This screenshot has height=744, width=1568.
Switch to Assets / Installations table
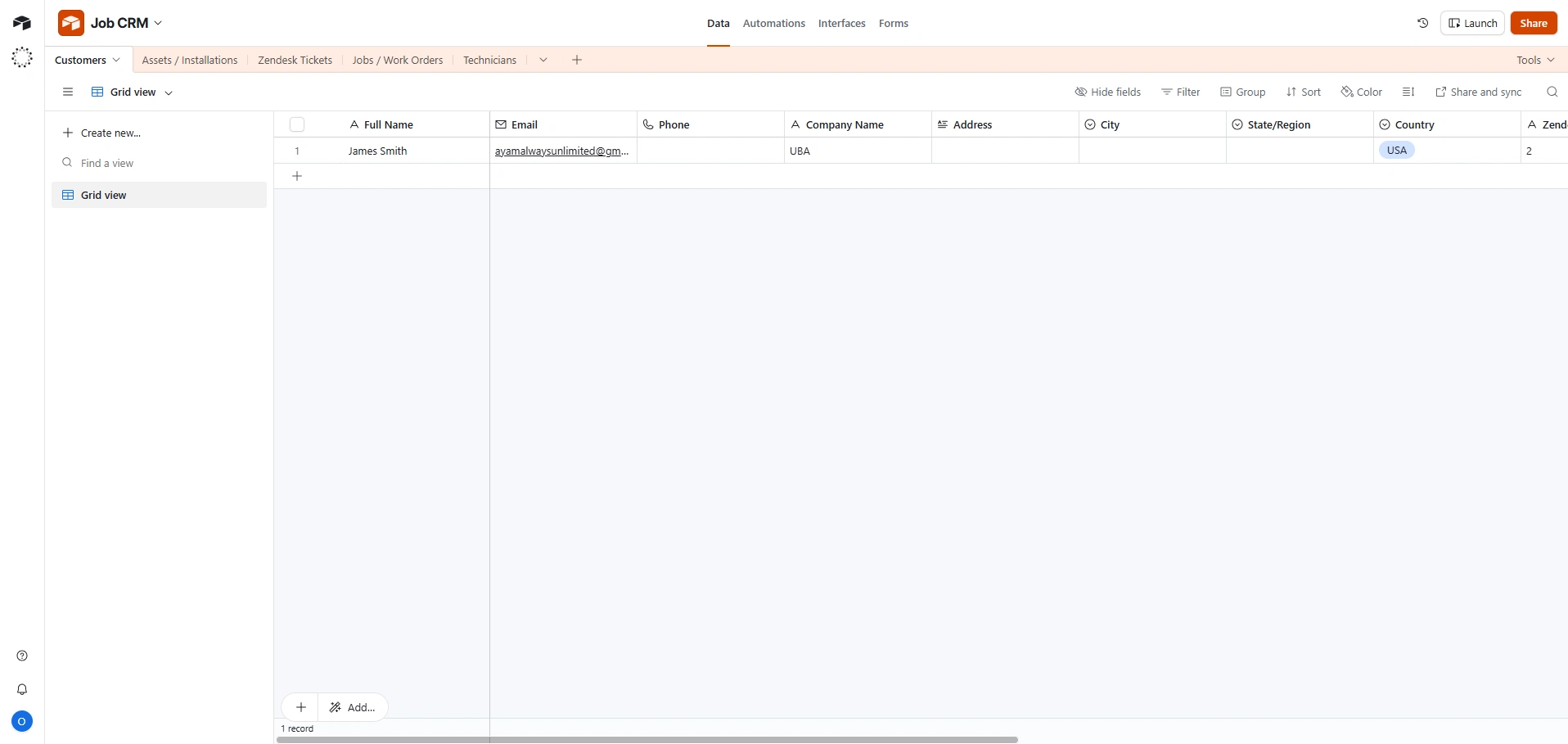(x=190, y=60)
